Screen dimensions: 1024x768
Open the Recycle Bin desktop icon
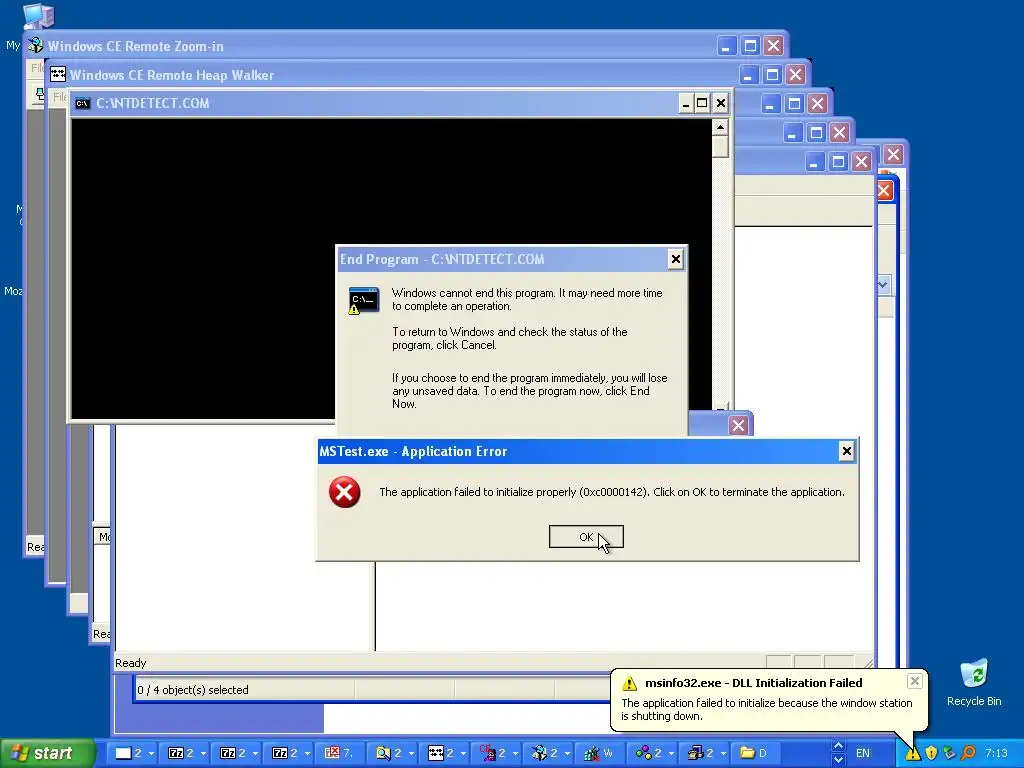tap(974, 683)
